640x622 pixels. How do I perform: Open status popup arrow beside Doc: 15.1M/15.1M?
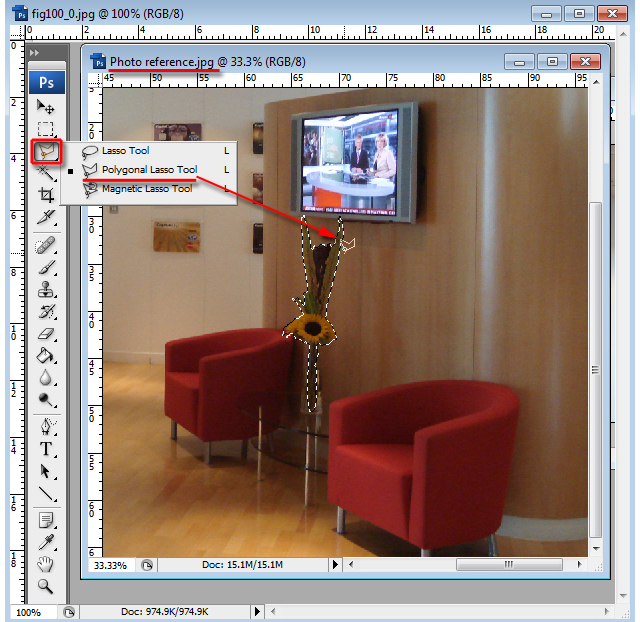click(x=335, y=565)
